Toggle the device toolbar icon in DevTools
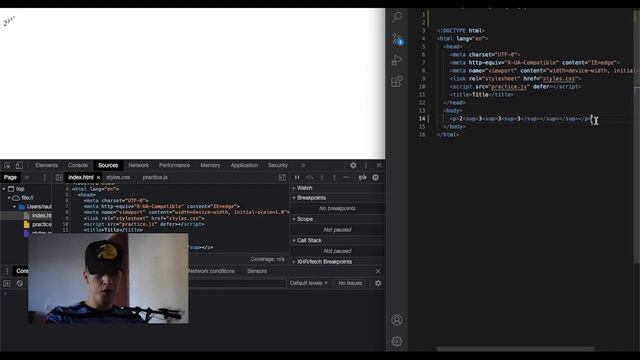The width and height of the screenshot is (640, 360). coord(19,165)
